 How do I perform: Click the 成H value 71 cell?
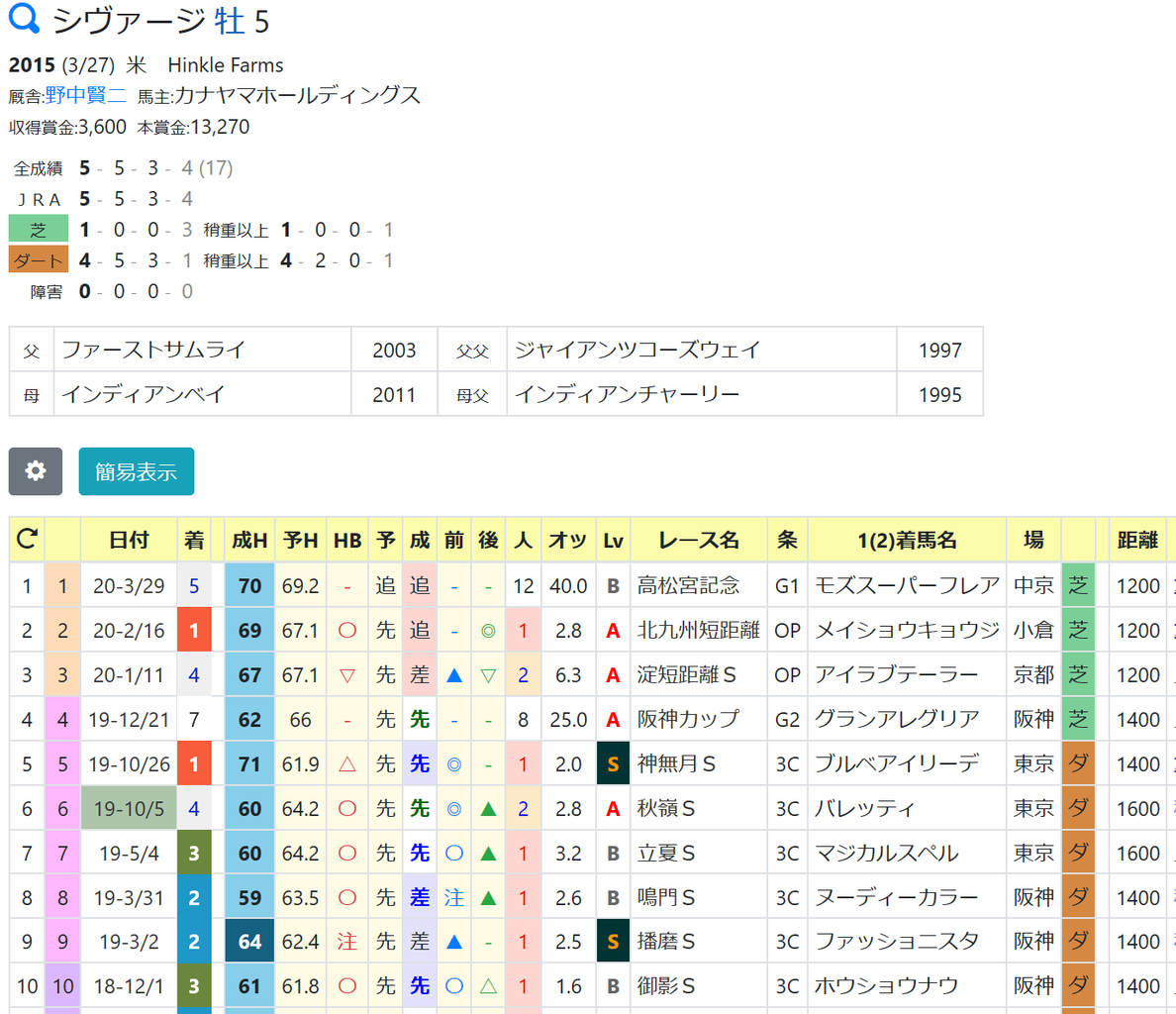click(x=249, y=763)
